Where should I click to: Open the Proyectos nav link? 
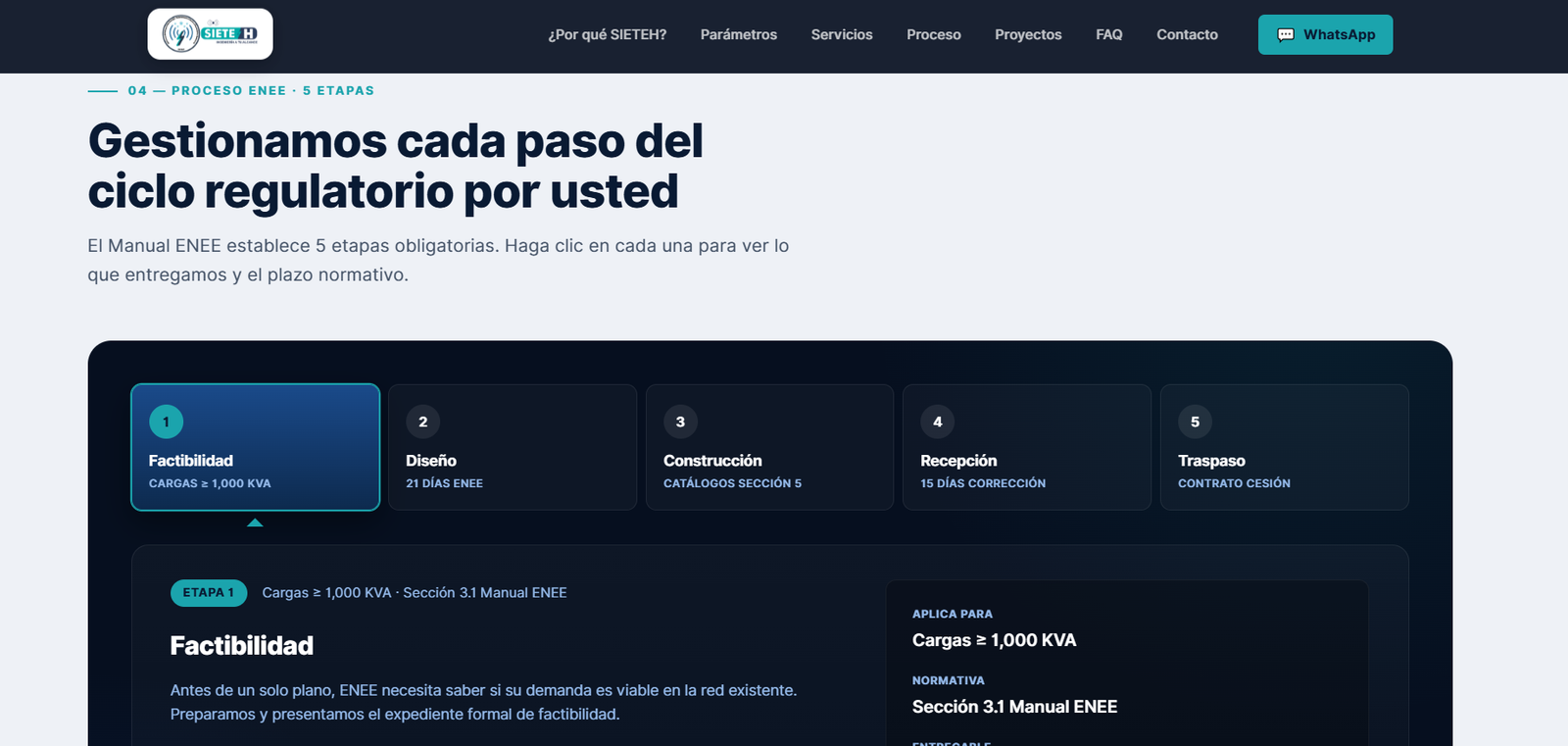[x=1028, y=34]
